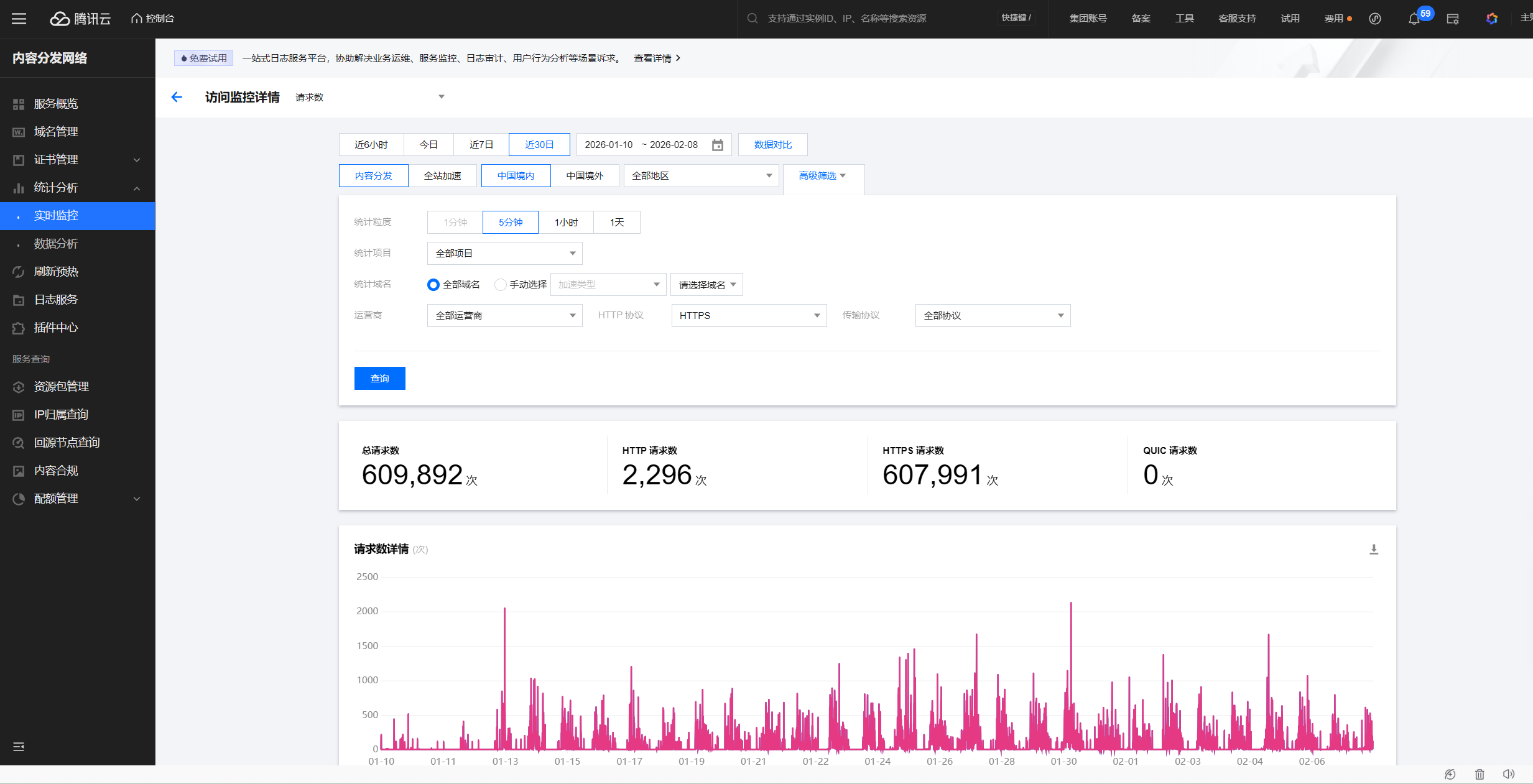
Task: Collapse the sidebar using bottom-left icon
Action: click(x=19, y=747)
